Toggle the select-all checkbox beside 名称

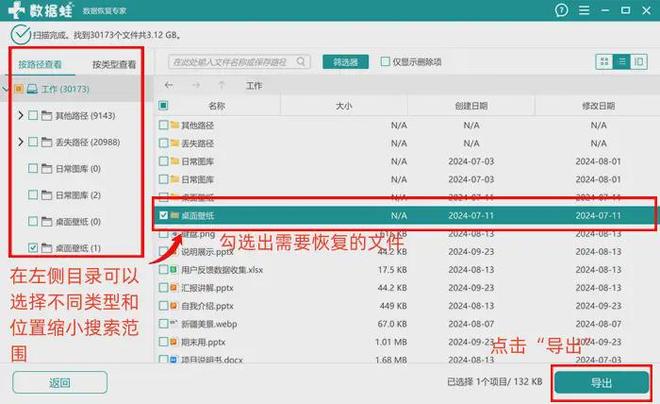pos(164,105)
